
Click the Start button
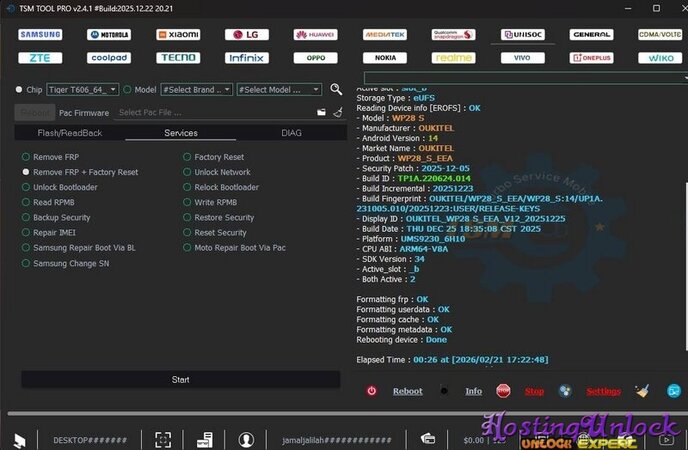[180, 380]
